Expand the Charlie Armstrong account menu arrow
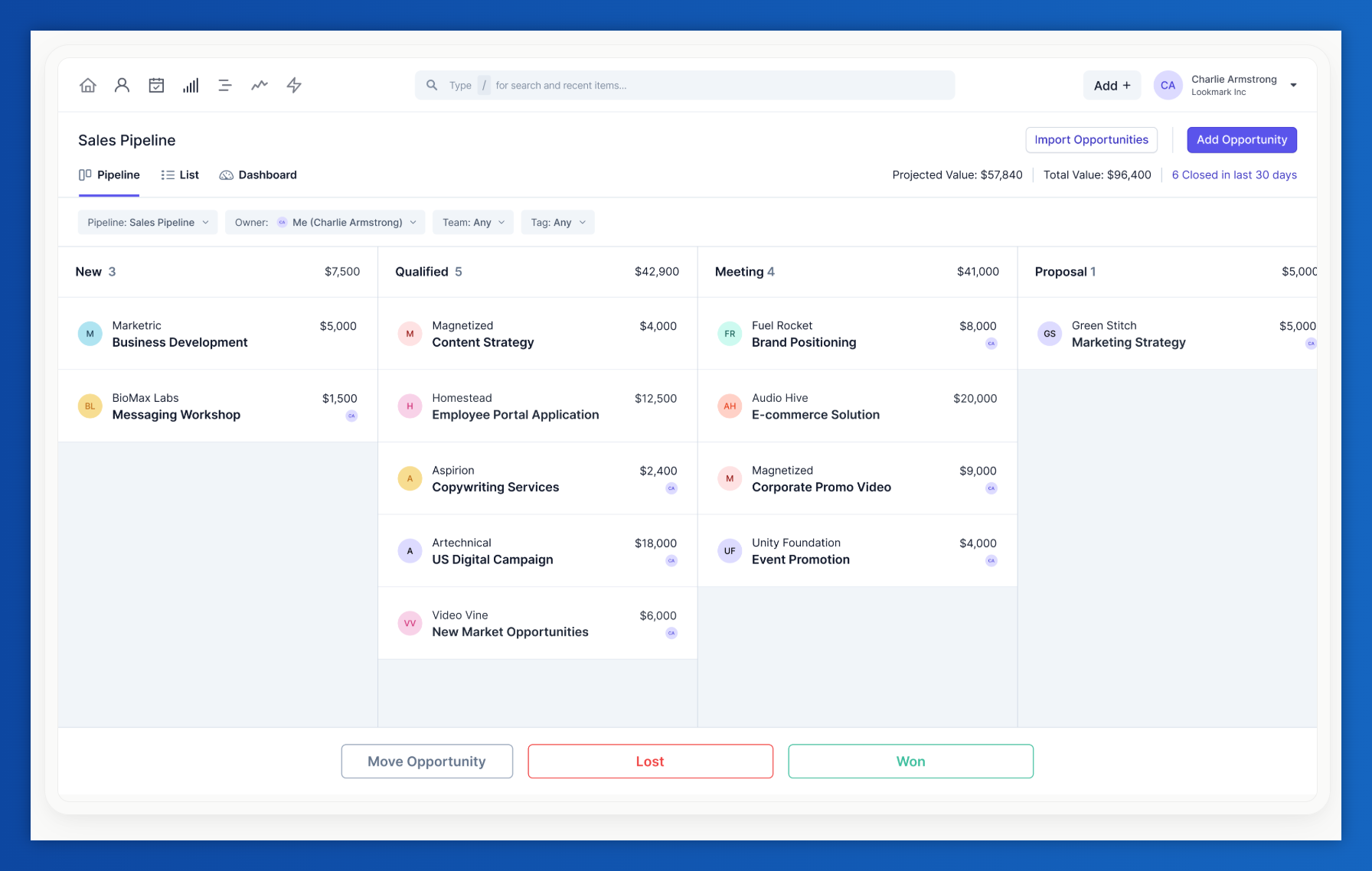 1293,85
